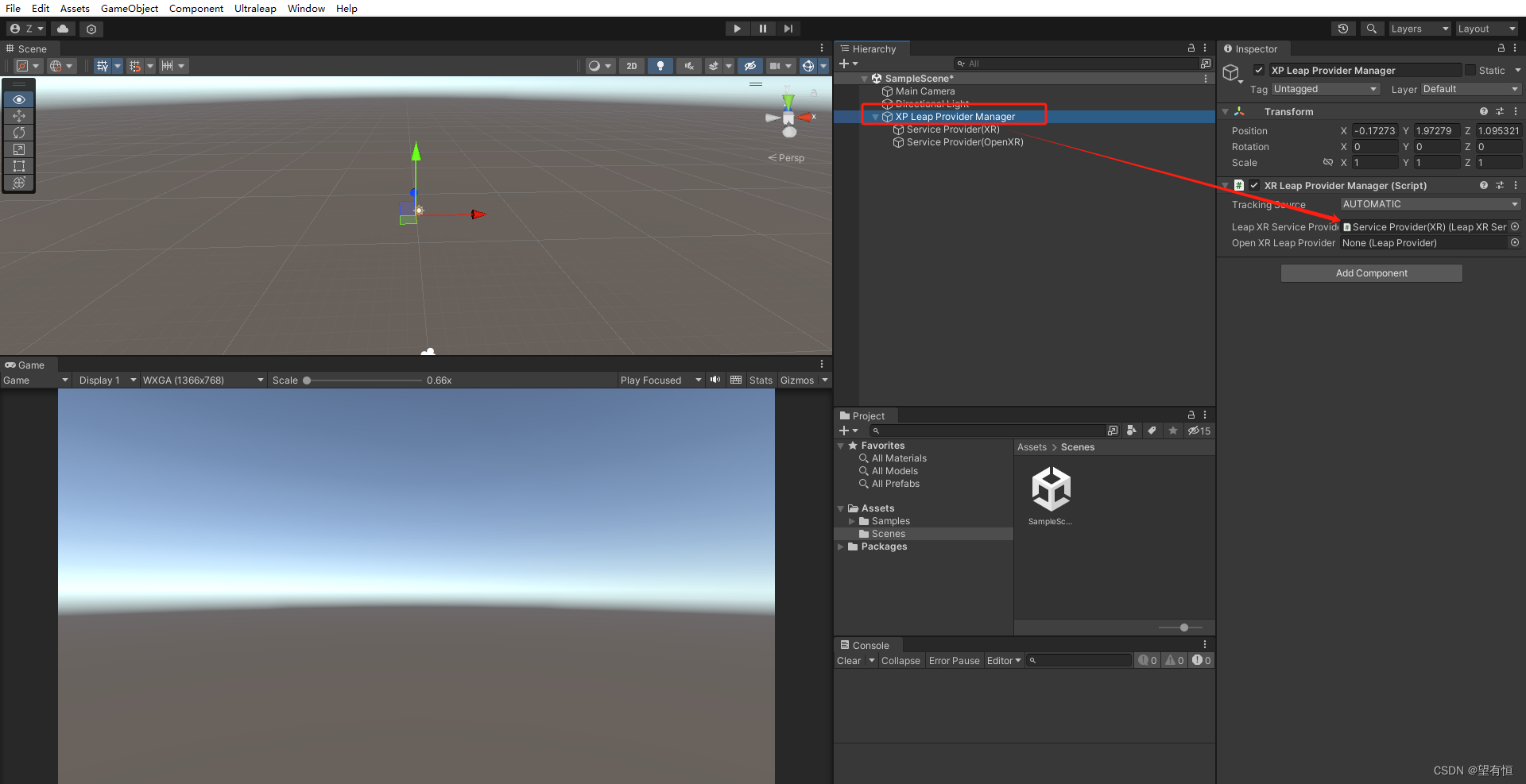Screen dimensions: 1526x784
Task: Select the Rect tool in Scene toolbar
Action: (x=19, y=166)
